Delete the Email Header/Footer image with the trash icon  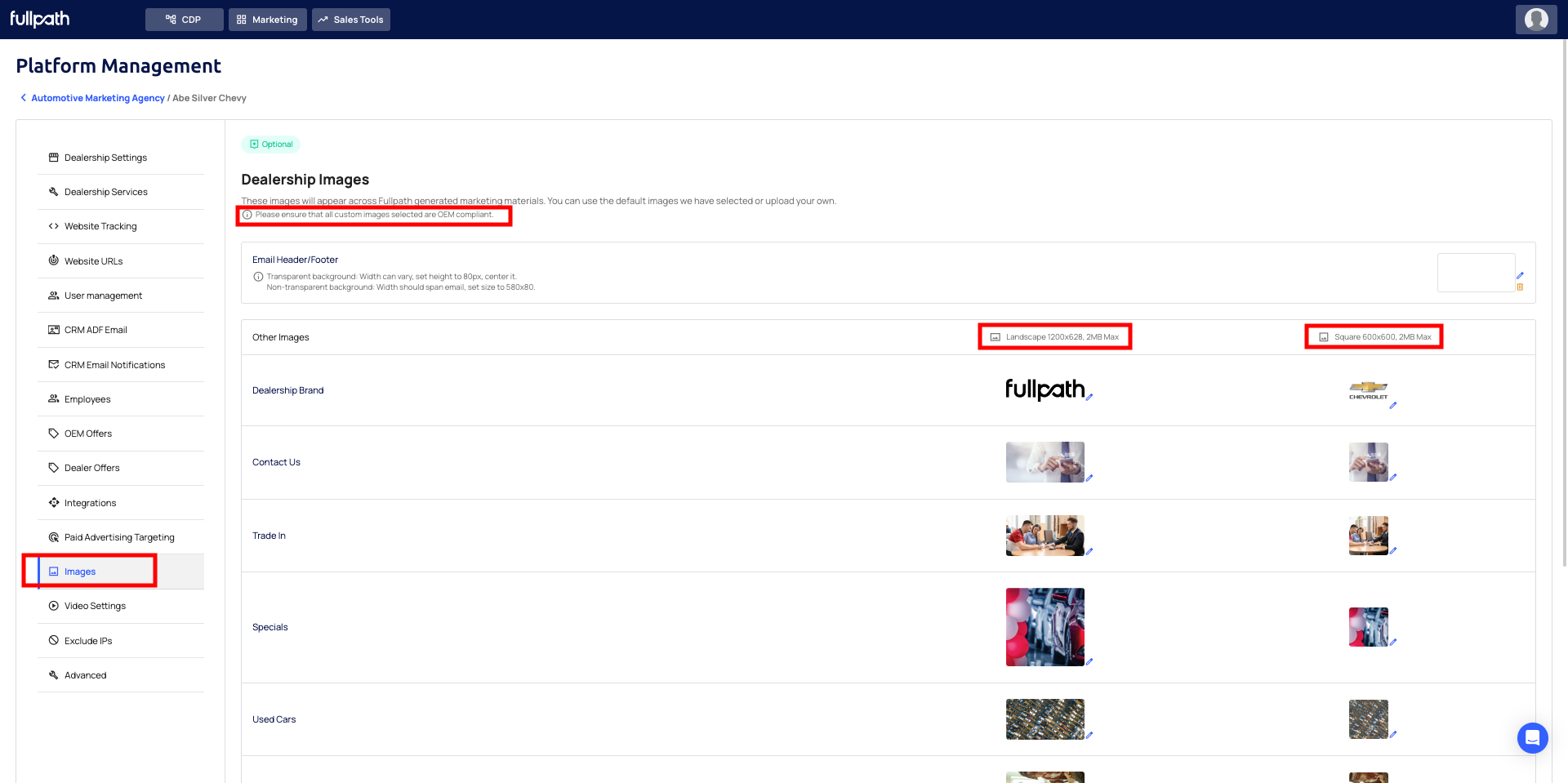pos(1520,287)
